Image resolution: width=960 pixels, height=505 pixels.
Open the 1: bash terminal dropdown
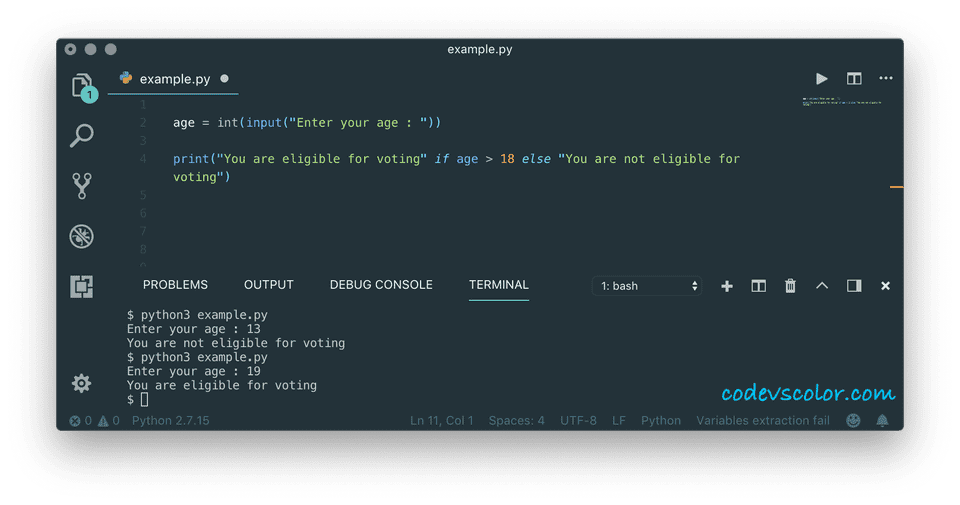(647, 286)
